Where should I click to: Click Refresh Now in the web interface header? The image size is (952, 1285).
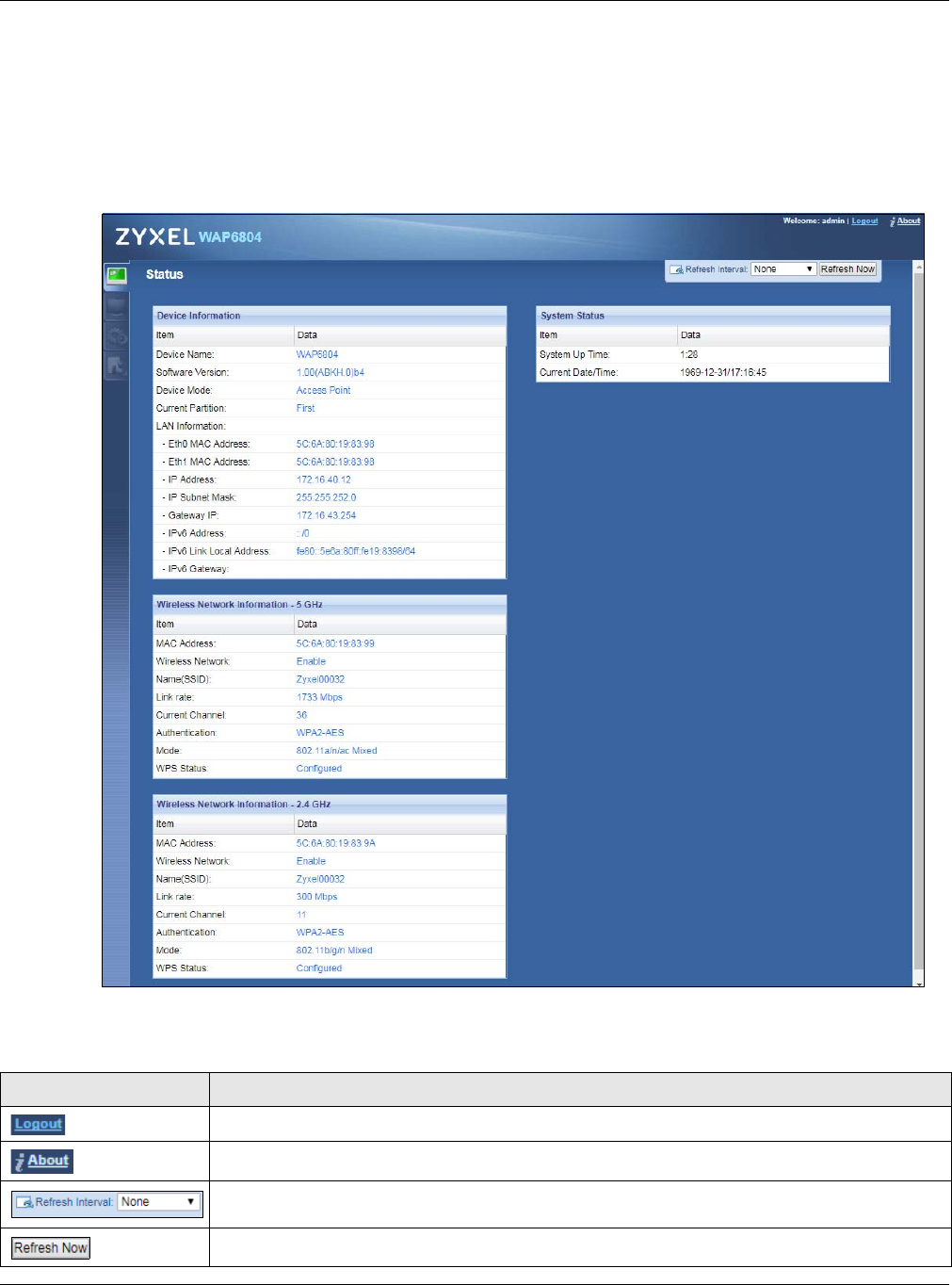pyautogui.click(x=847, y=269)
